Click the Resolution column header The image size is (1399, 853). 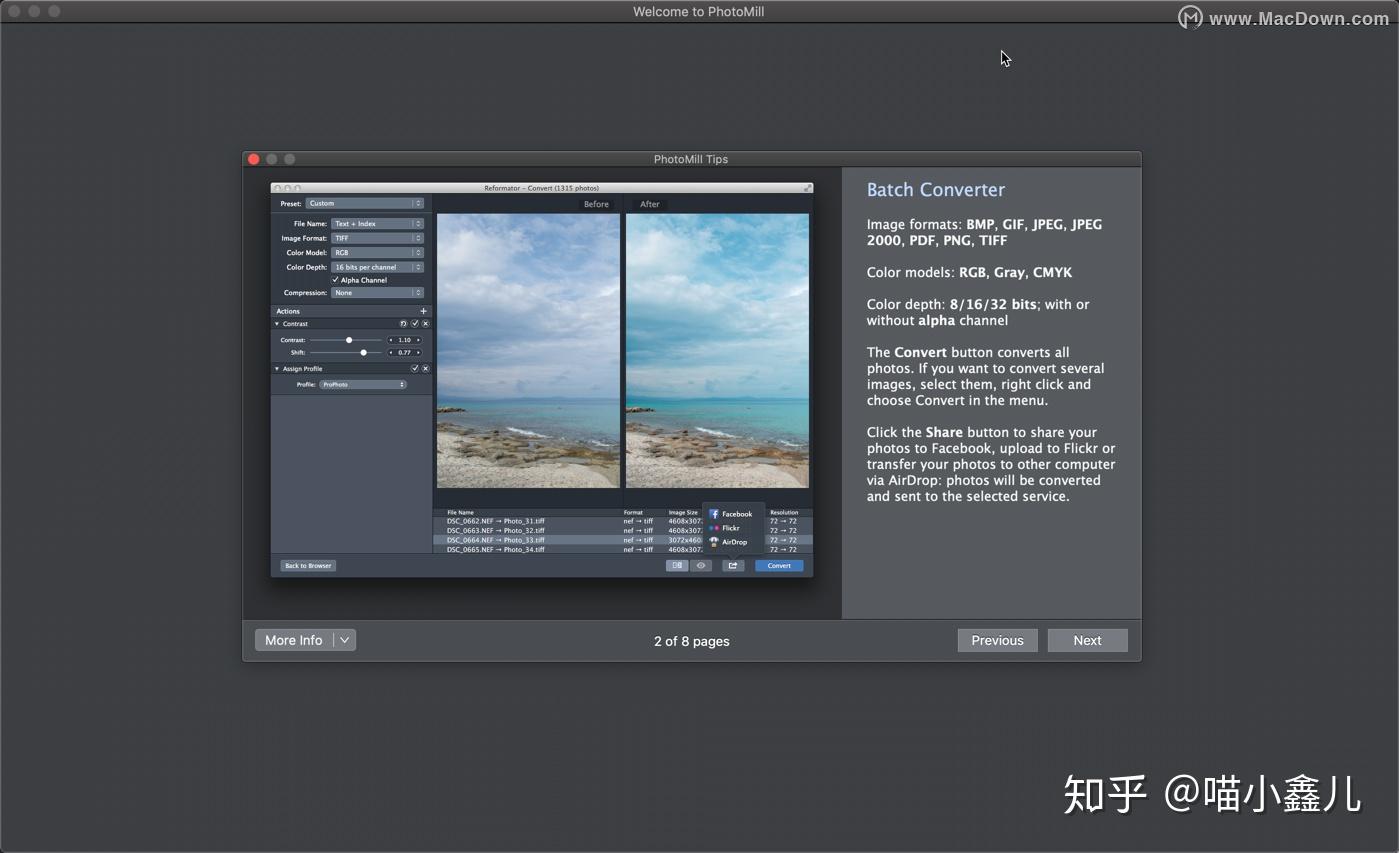point(784,513)
